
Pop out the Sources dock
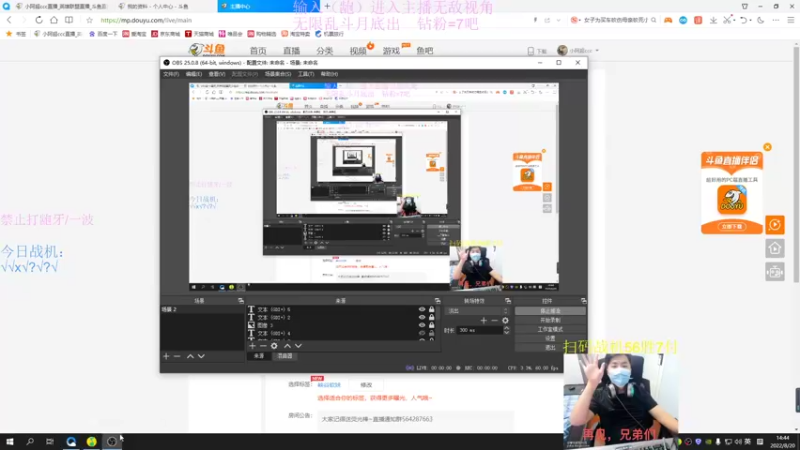coord(437,301)
